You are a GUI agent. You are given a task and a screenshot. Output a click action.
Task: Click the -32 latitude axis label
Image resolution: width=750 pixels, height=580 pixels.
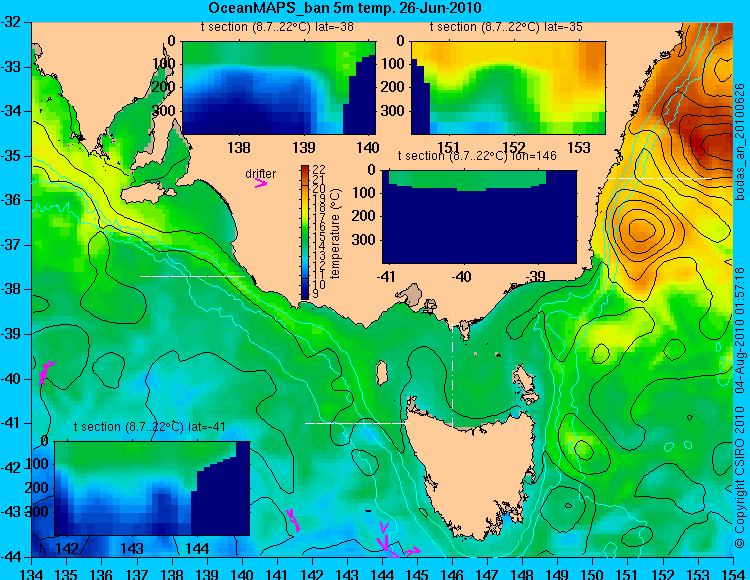pos(12,22)
